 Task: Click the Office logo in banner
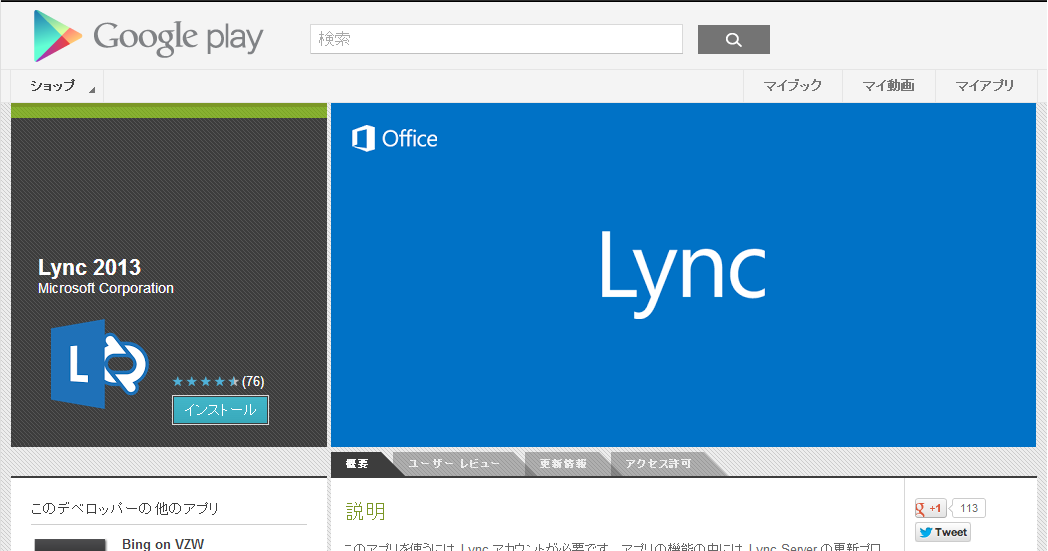pyautogui.click(x=394, y=138)
